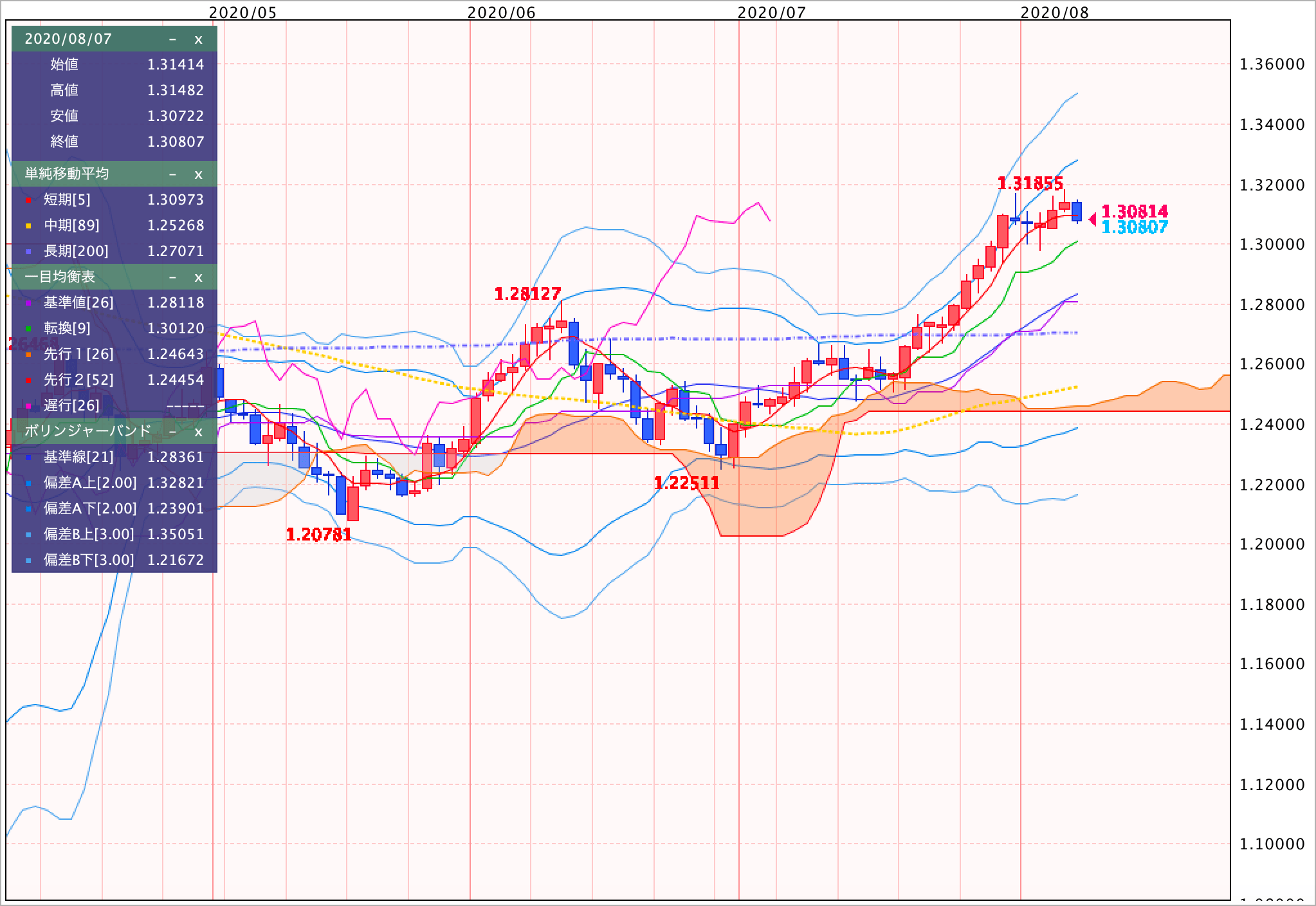
Task: Click the 単純移動平均 panel header
Action: pyautogui.click(x=114, y=174)
